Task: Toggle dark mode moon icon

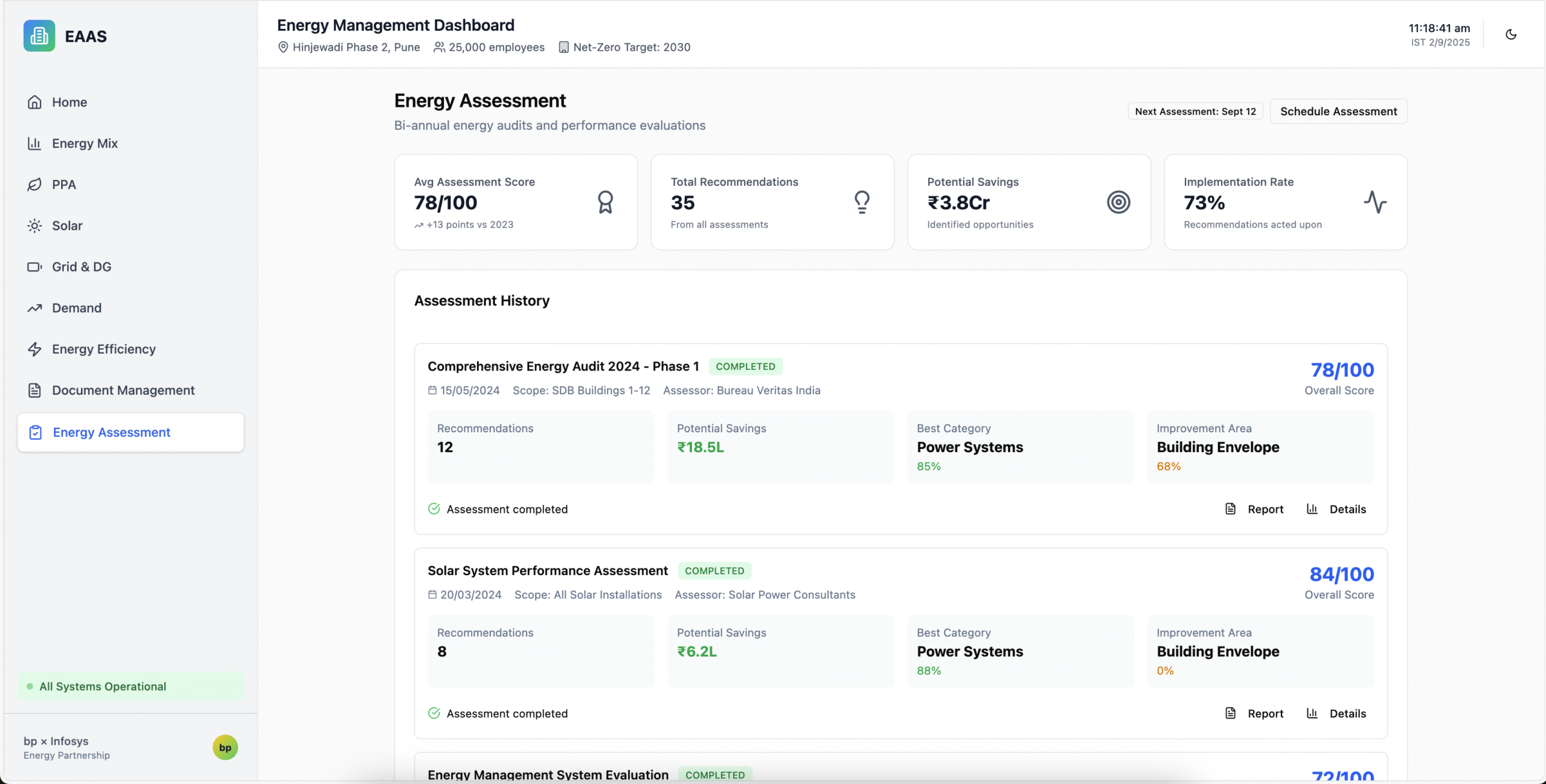Action: [x=1510, y=34]
